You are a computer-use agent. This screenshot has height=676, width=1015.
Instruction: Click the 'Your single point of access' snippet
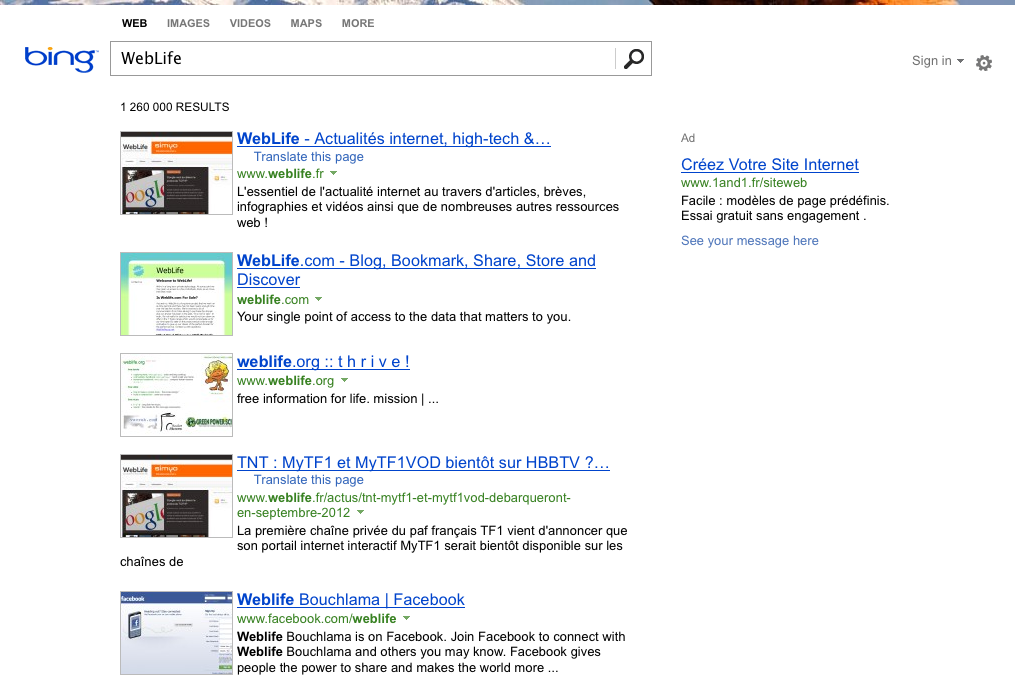(x=404, y=317)
